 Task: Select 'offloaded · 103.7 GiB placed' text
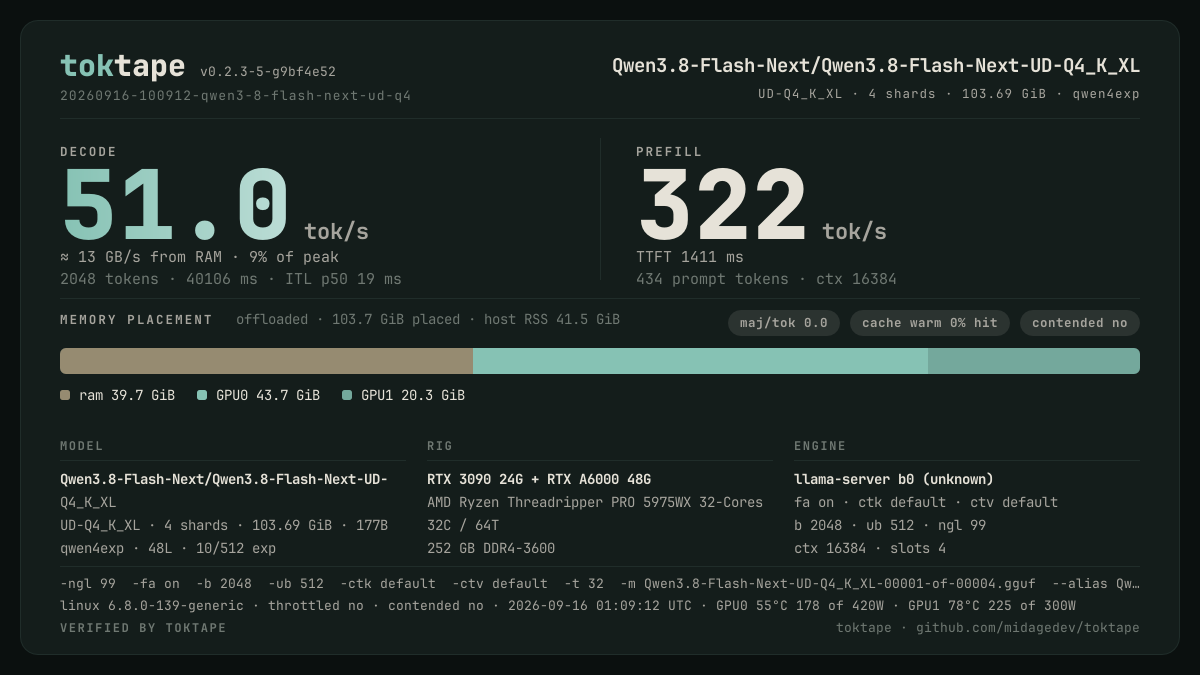[x=428, y=320]
